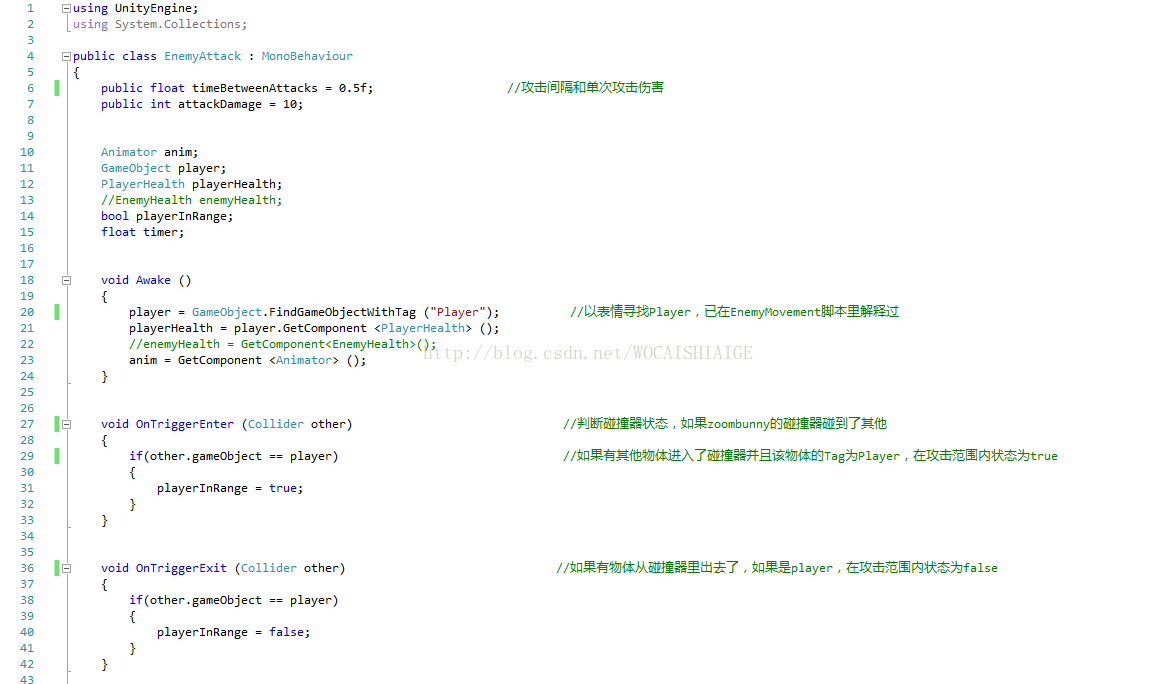Click the comment on line 36 ending with 'false'
The image size is (1156, 684).
(x=777, y=568)
